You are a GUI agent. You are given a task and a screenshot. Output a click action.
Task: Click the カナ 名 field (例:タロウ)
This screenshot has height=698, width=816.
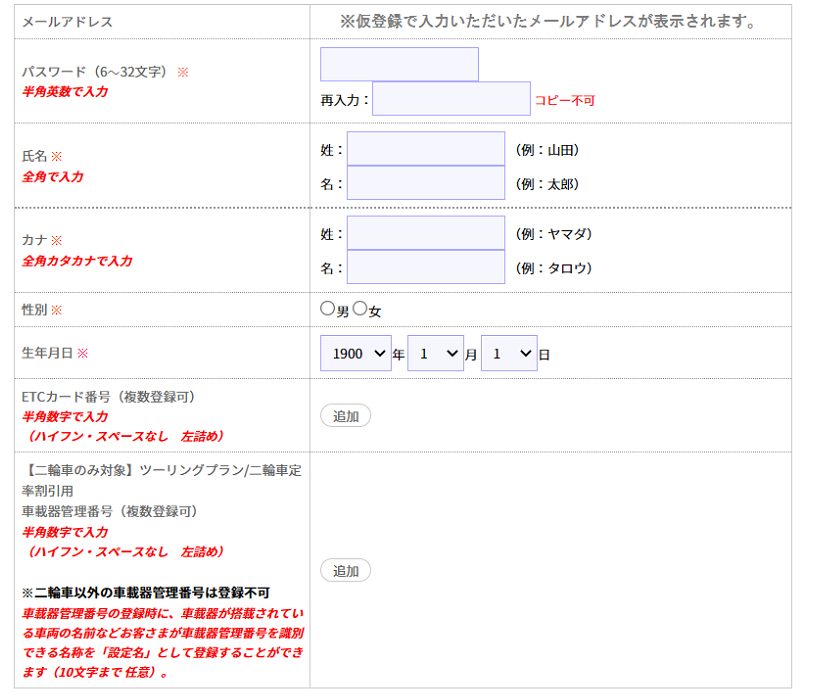click(426, 267)
